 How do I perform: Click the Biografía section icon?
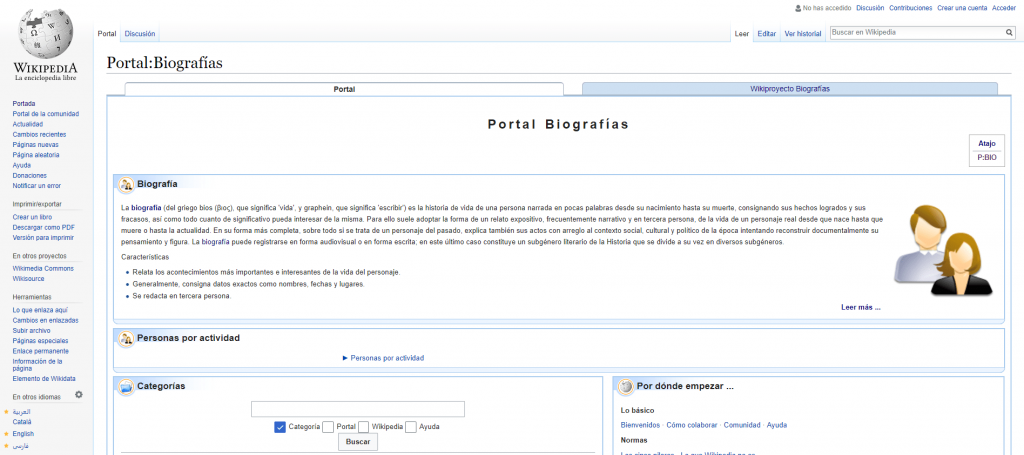pyautogui.click(x=126, y=184)
